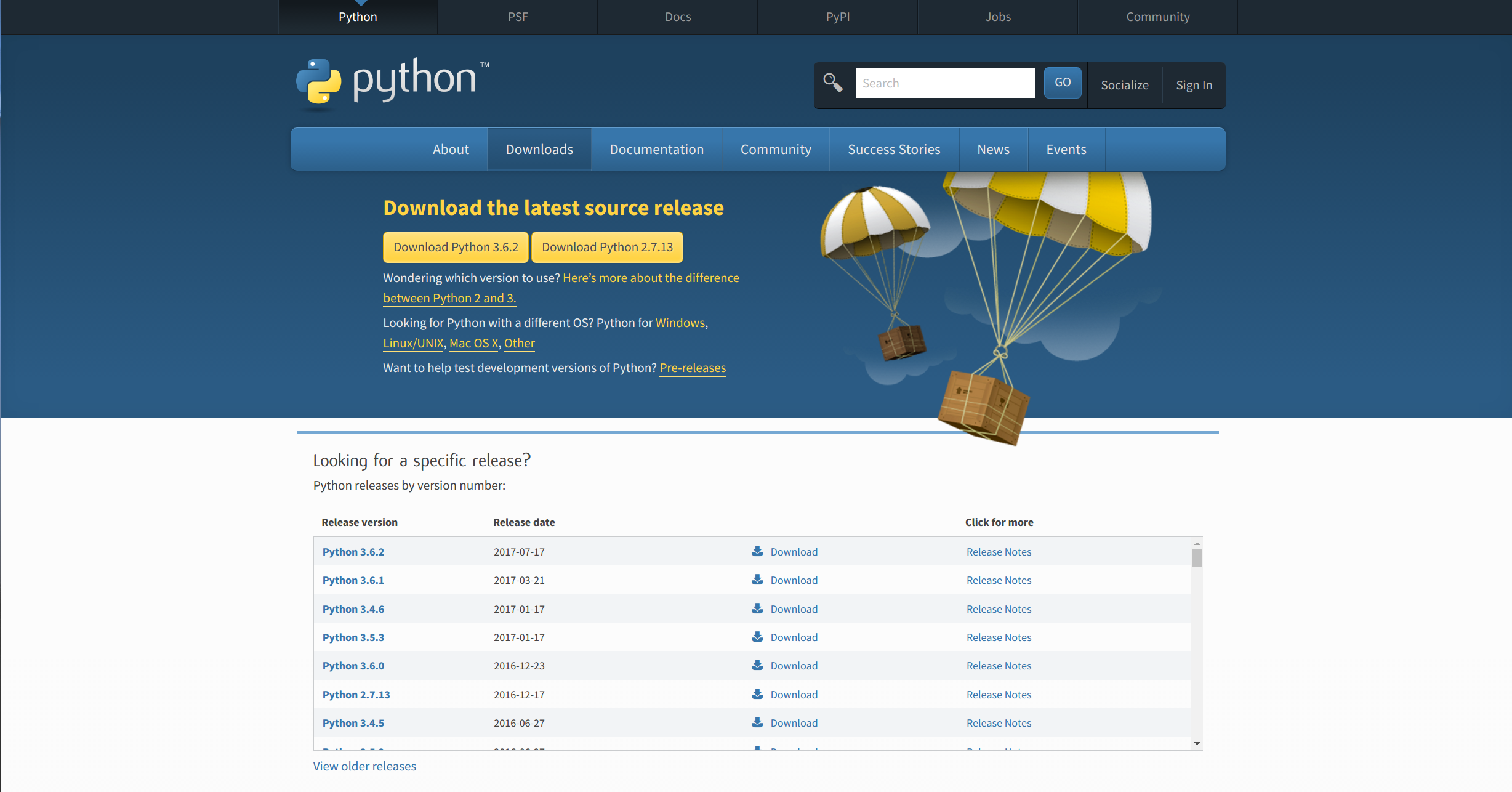
Task: Follow the Linux/UNIX link
Action: click(x=413, y=343)
